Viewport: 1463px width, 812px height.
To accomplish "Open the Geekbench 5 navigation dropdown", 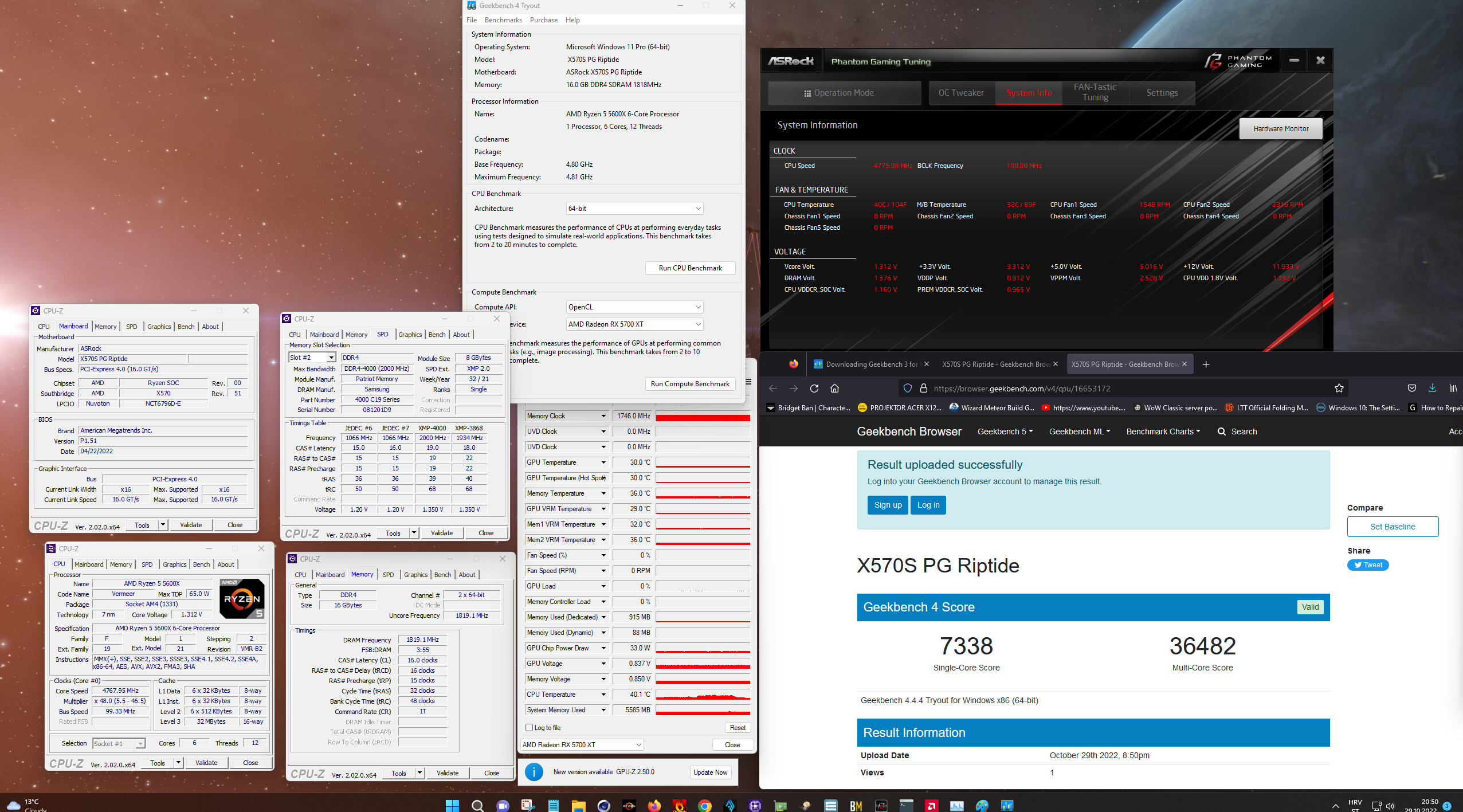I will click(1005, 432).
